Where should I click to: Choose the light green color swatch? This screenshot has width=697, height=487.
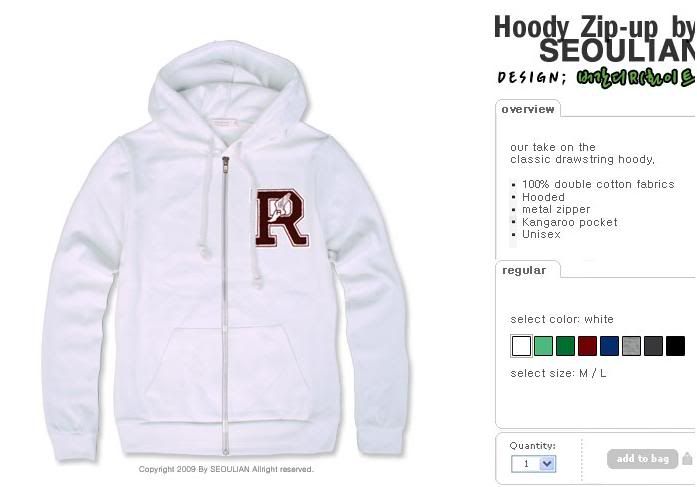[543, 346]
